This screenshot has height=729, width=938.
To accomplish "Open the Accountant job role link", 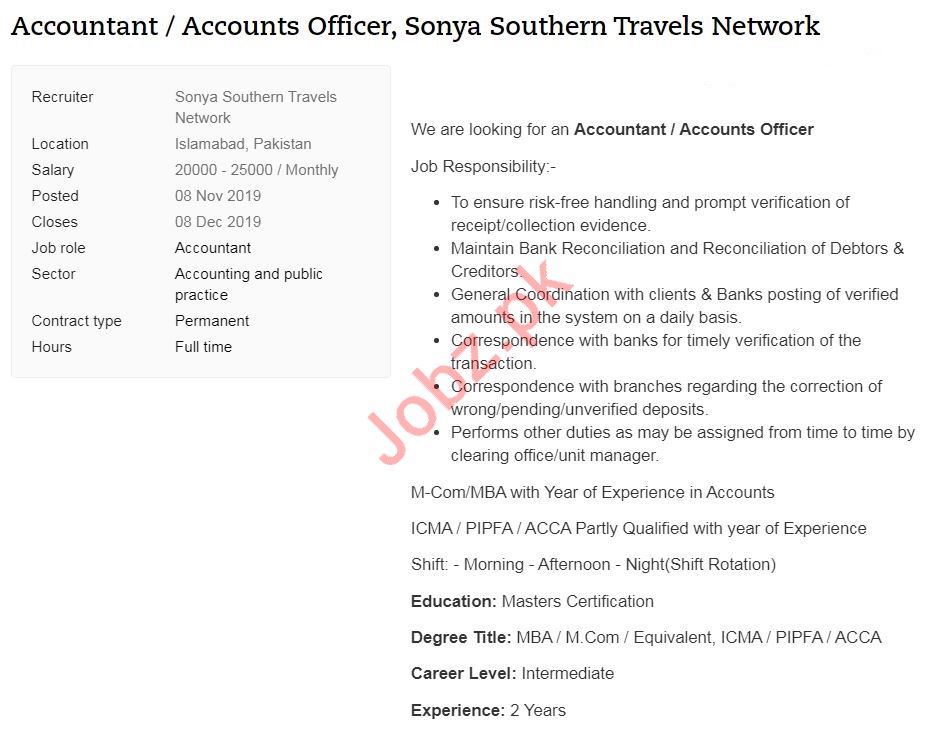I will [x=213, y=248].
